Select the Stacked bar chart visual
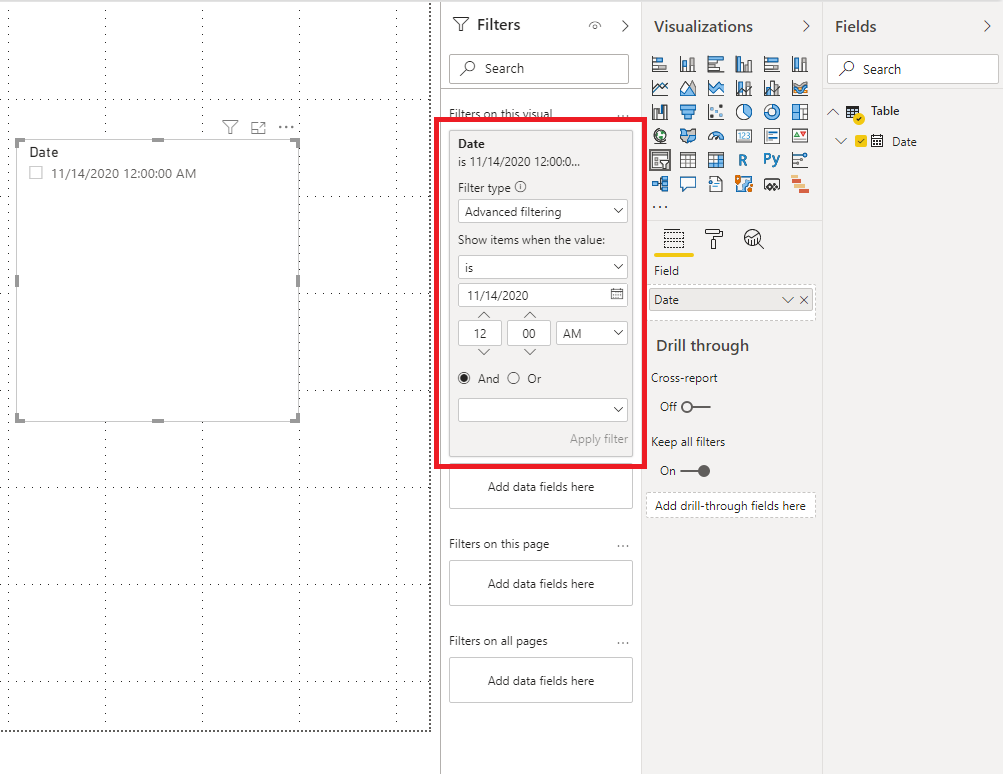This screenshot has width=1003, height=774. (659, 64)
